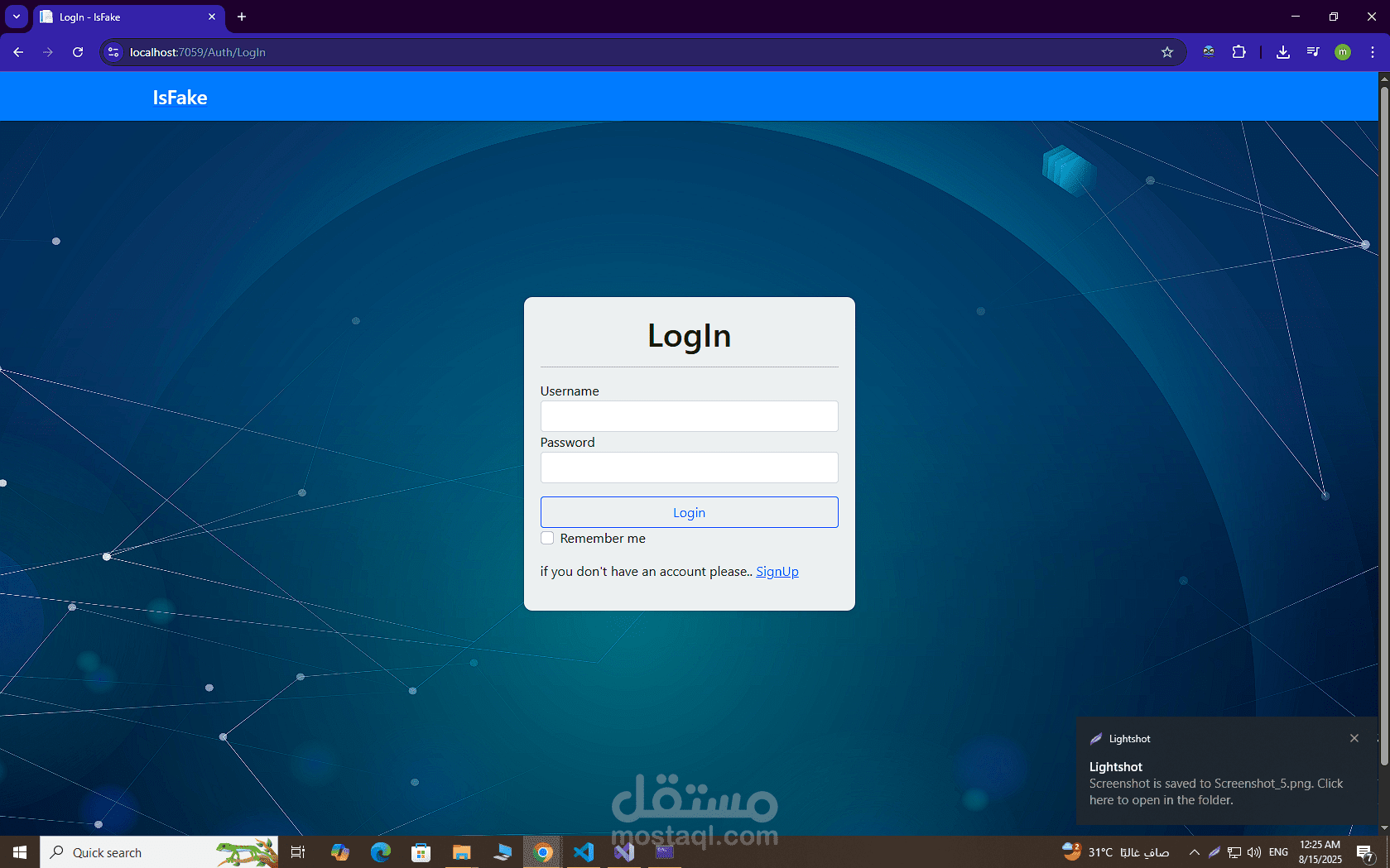Screen dimensions: 1390x868
Task: Dismiss the Lightshot notification
Action: pos(1354,738)
